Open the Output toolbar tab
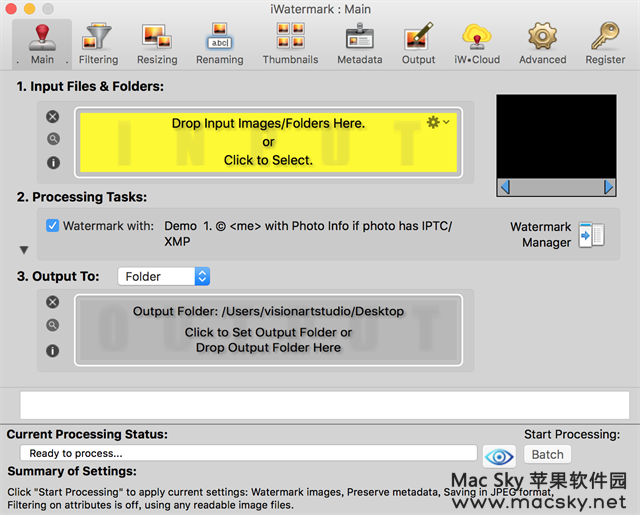 pyautogui.click(x=418, y=44)
